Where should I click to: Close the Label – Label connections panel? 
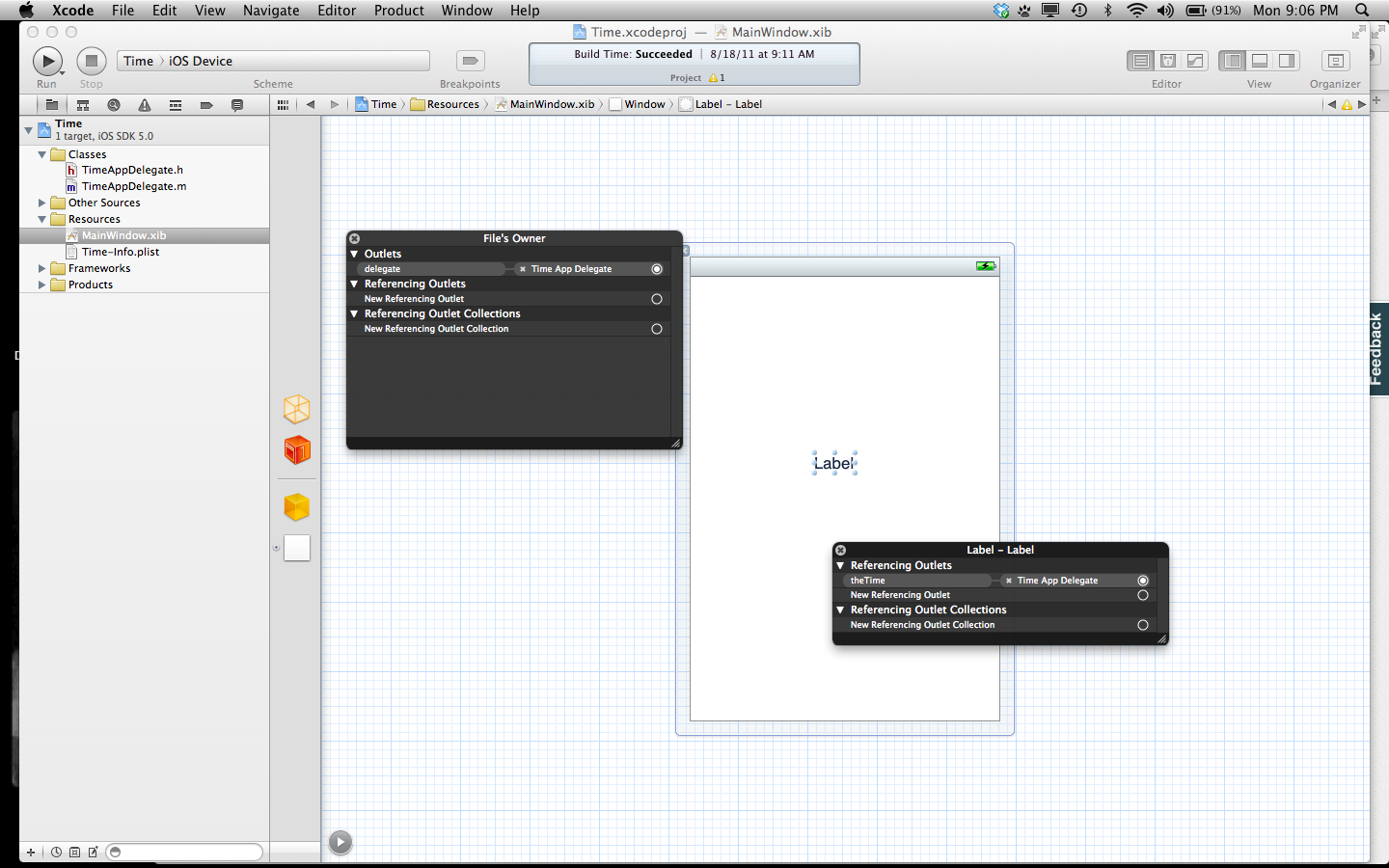(x=840, y=550)
